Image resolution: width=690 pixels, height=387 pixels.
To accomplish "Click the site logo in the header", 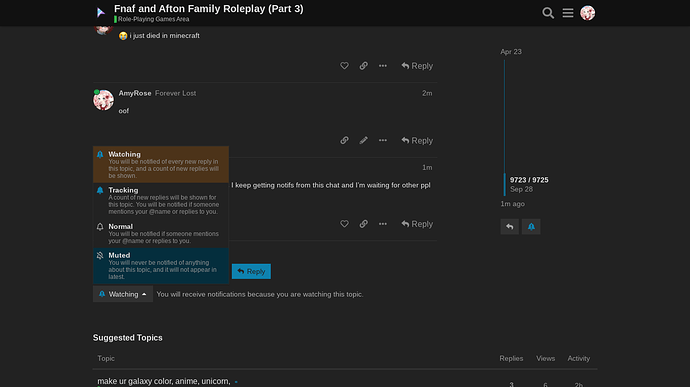I will click(x=101, y=12).
